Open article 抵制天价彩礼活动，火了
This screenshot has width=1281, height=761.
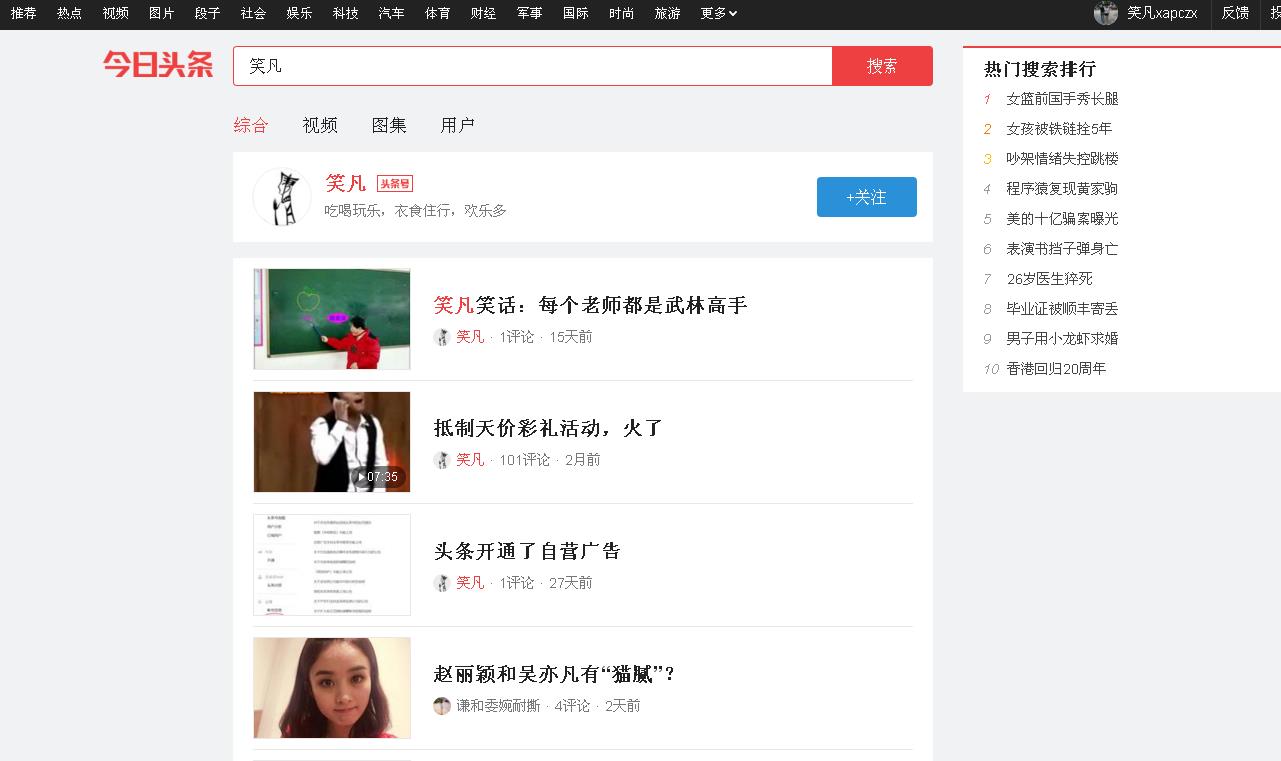[548, 428]
